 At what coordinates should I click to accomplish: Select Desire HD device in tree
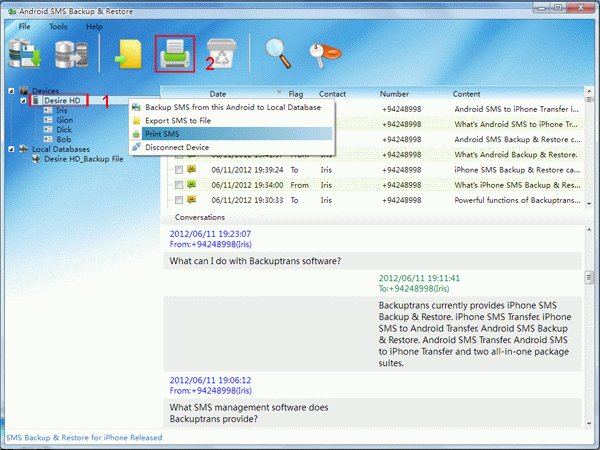[x=62, y=101]
